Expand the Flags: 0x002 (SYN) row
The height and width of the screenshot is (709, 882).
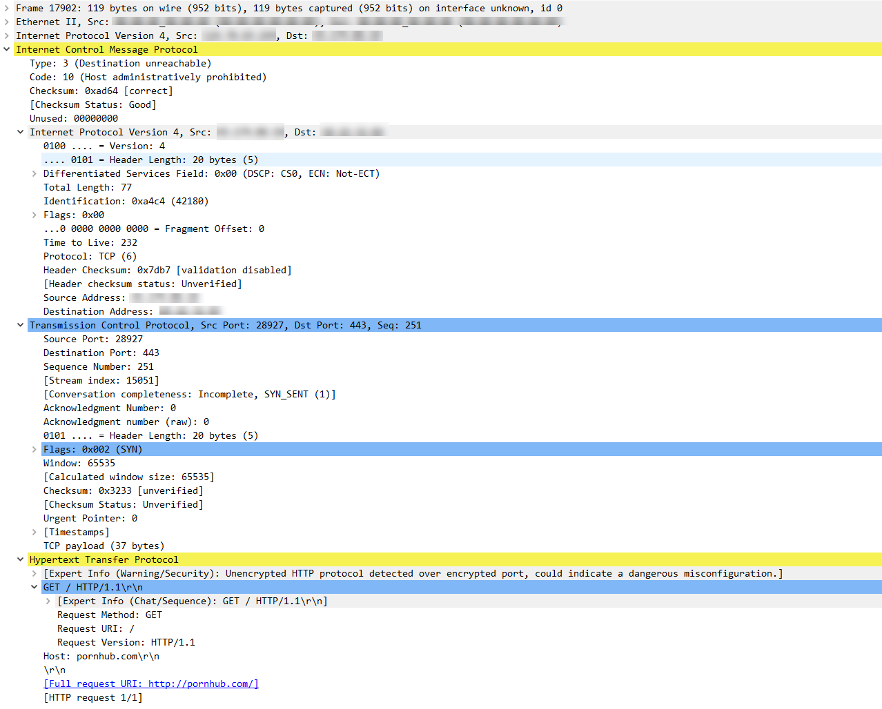pos(34,450)
